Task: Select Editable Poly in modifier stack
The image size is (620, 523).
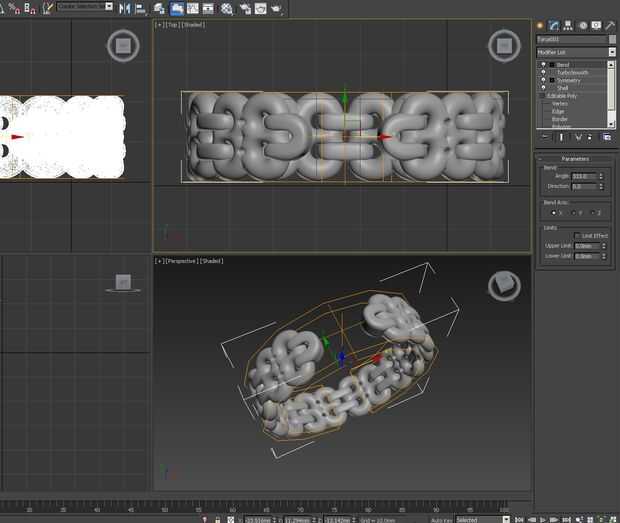Action: point(561,96)
